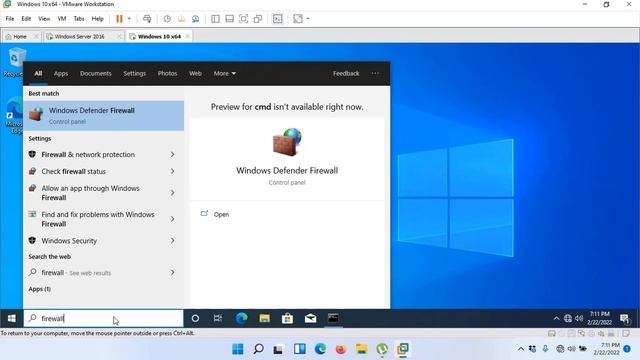Toggle the thumbnail bar icon in toolbar
The width and height of the screenshot is (640, 360).
[x=229, y=19]
